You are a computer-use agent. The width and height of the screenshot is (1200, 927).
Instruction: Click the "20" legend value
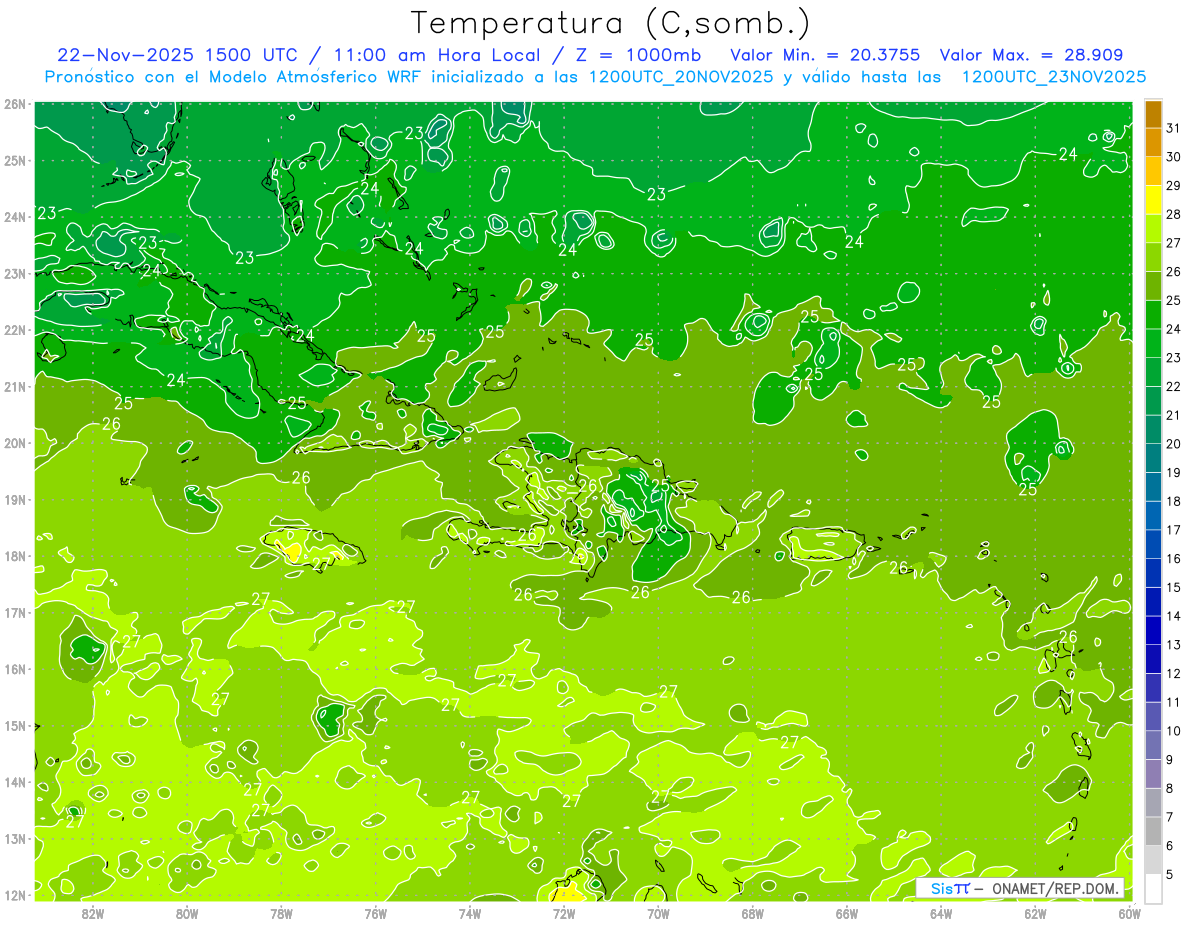1173,444
